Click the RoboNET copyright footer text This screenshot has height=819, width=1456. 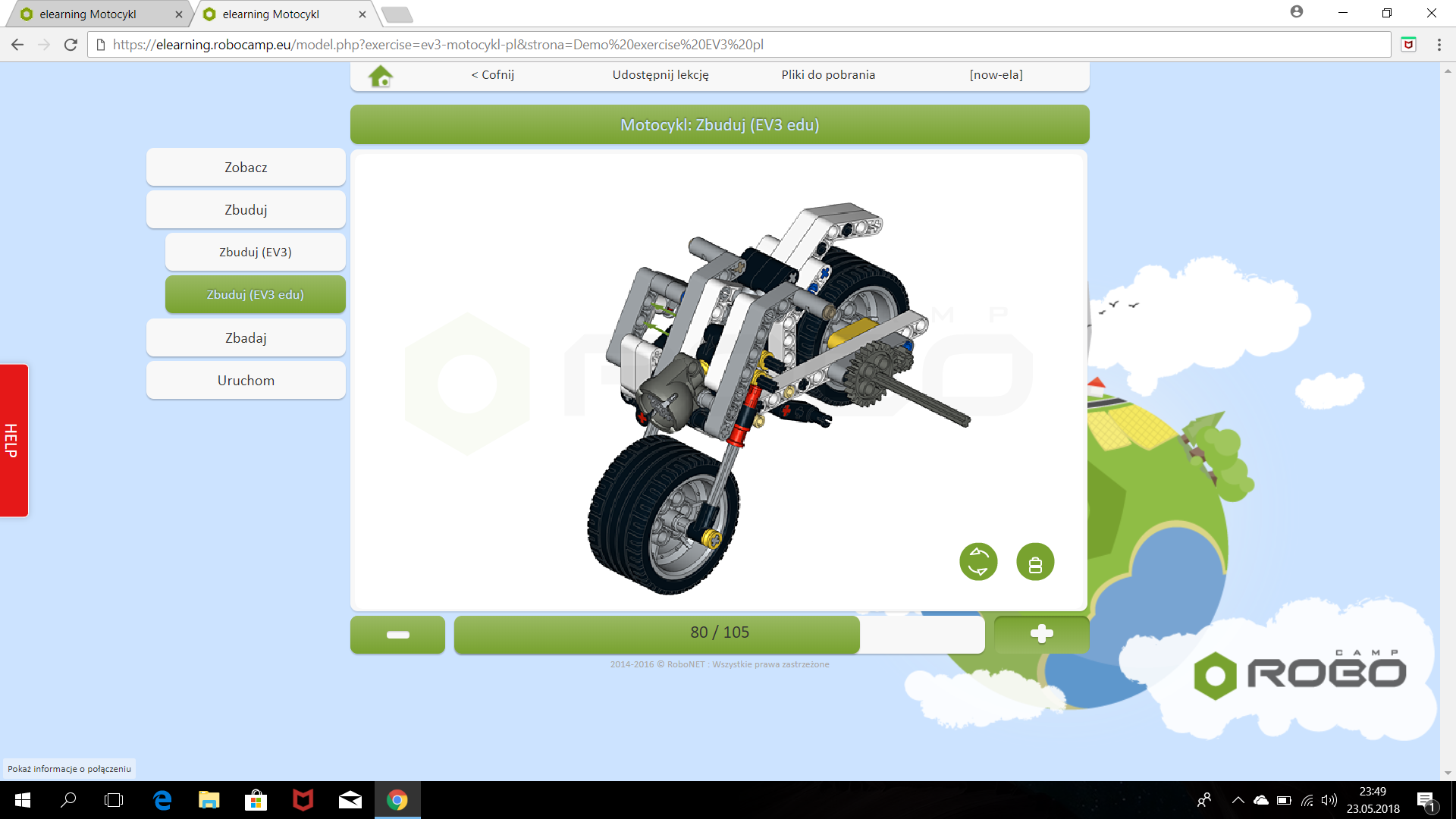pyautogui.click(x=720, y=664)
